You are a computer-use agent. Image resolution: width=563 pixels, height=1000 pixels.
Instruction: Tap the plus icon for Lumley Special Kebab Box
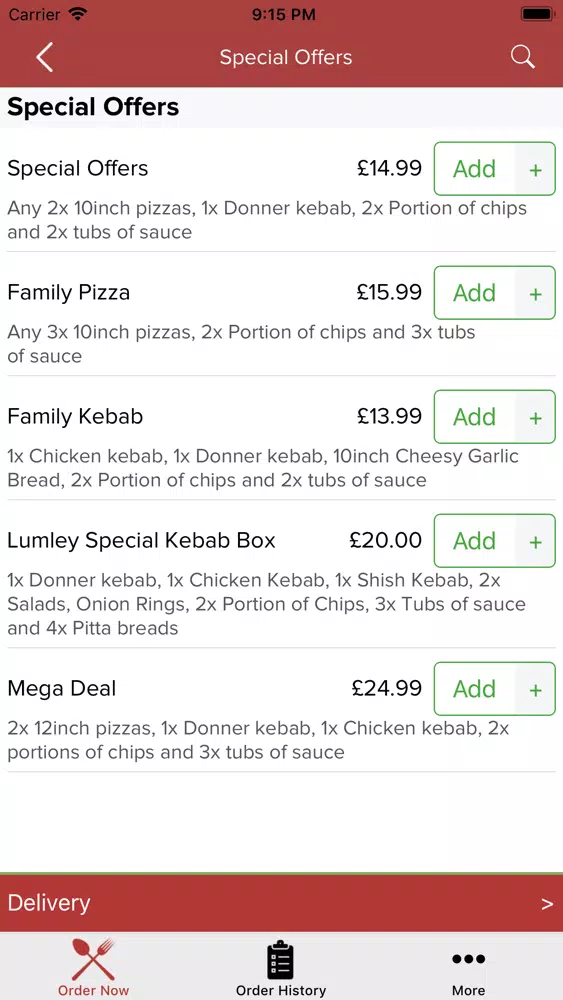536,541
